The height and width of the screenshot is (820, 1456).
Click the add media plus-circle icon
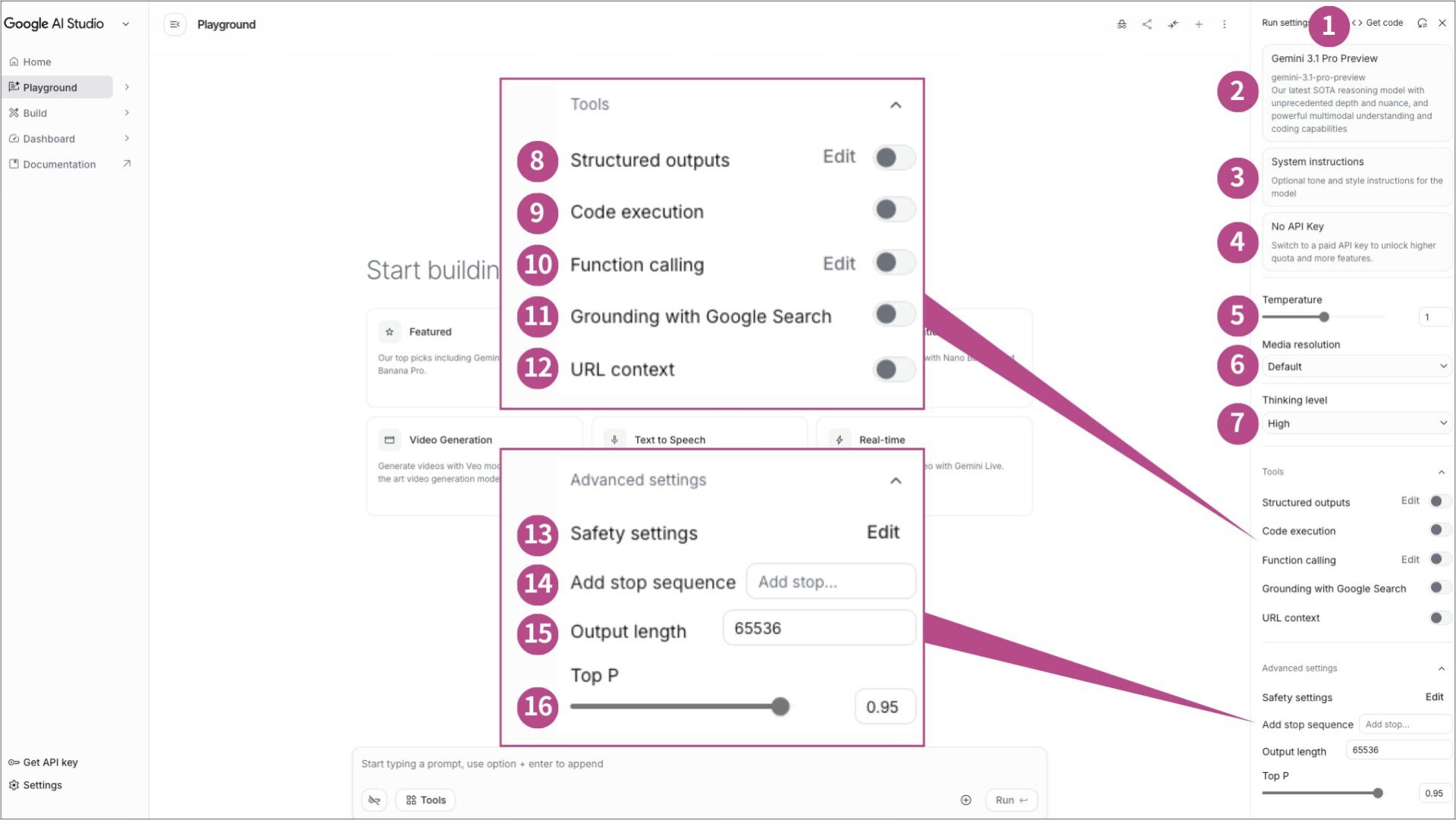click(x=965, y=800)
